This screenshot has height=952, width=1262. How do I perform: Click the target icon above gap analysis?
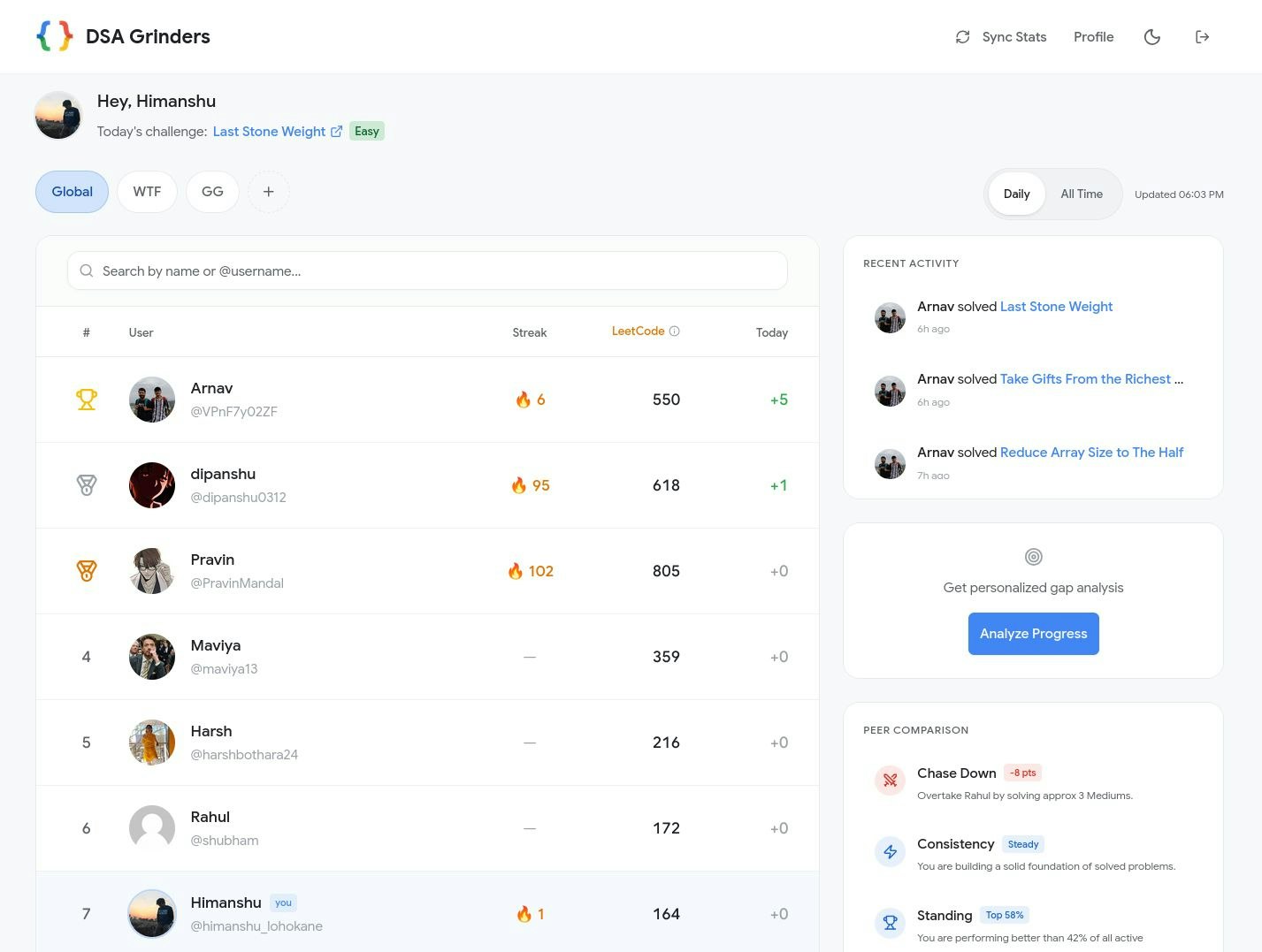coord(1033,557)
